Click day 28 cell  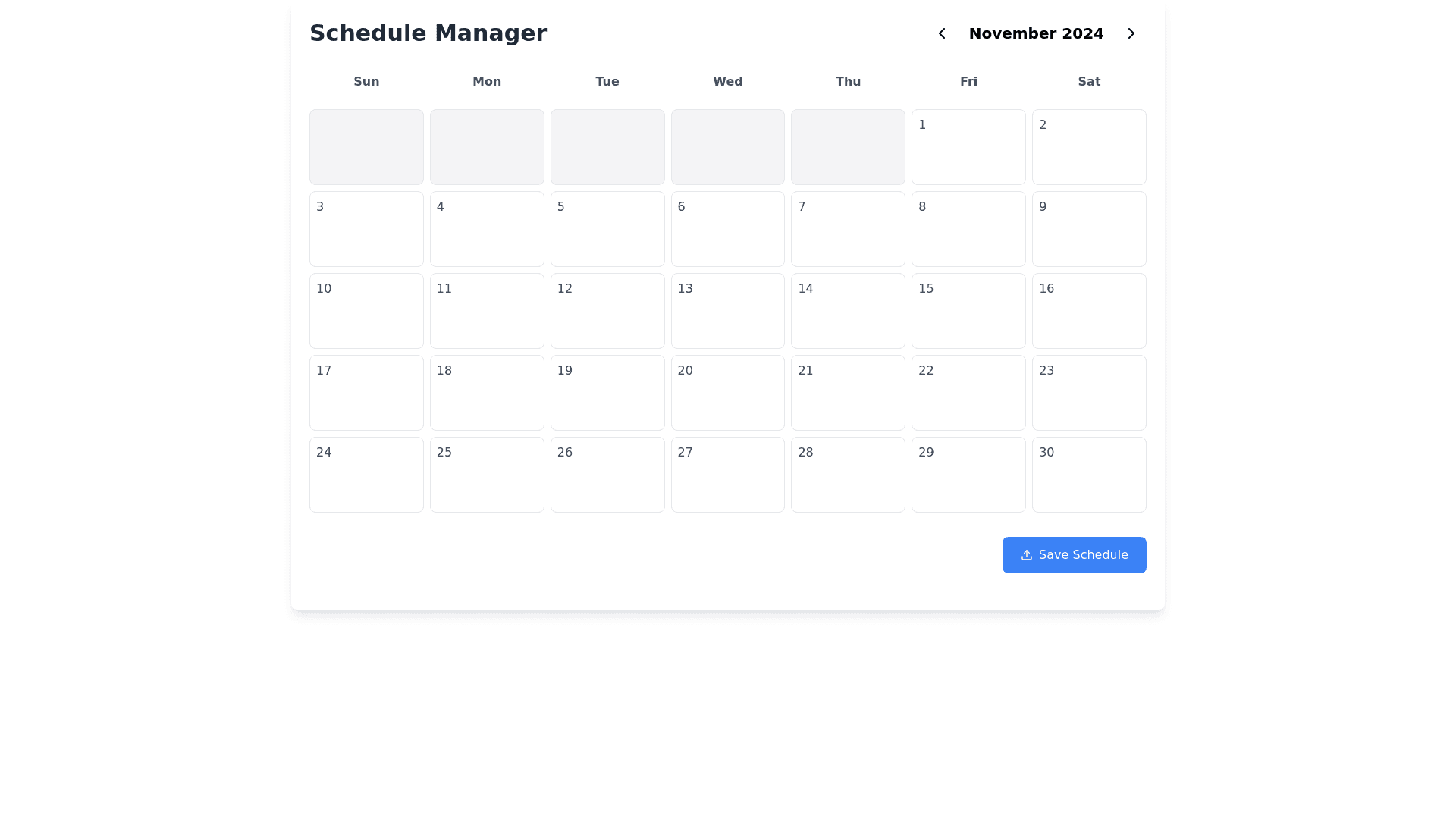(x=847, y=475)
